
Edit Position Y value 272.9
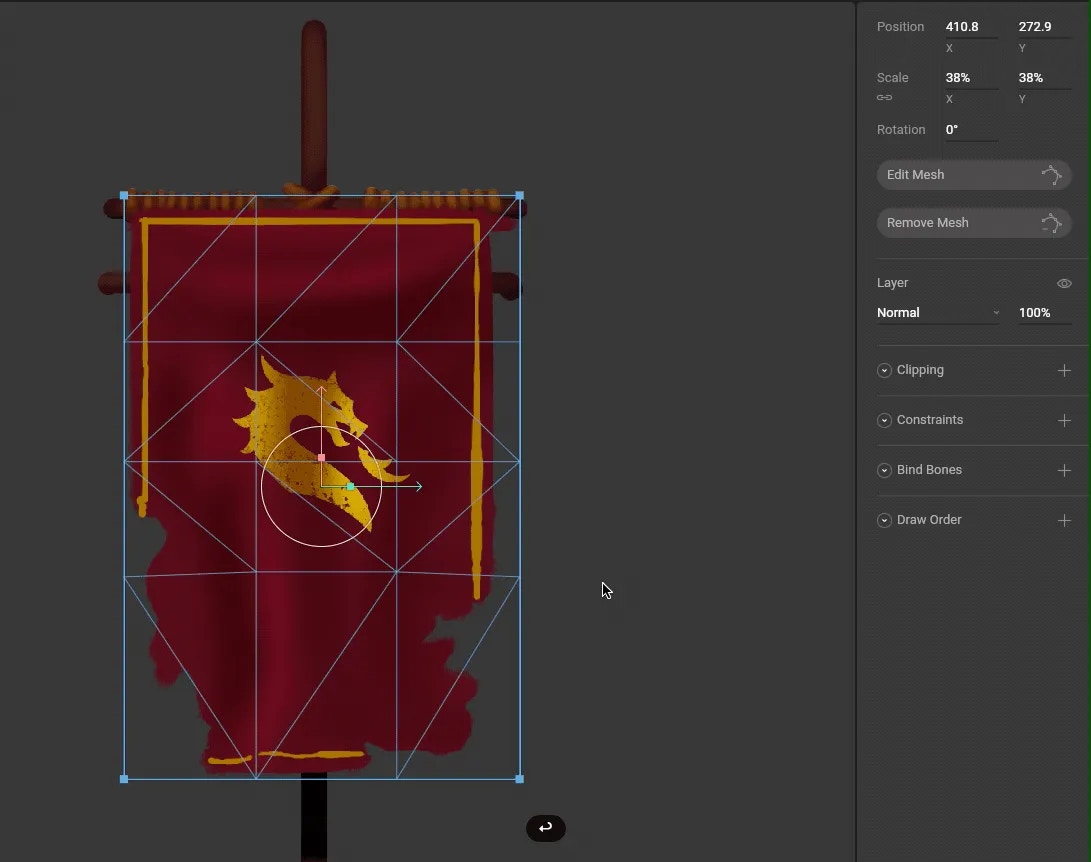point(1044,26)
